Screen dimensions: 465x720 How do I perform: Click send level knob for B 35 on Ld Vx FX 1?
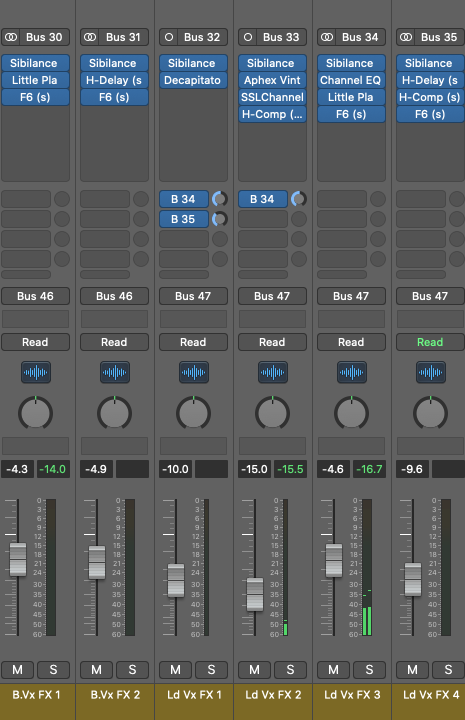[220, 219]
